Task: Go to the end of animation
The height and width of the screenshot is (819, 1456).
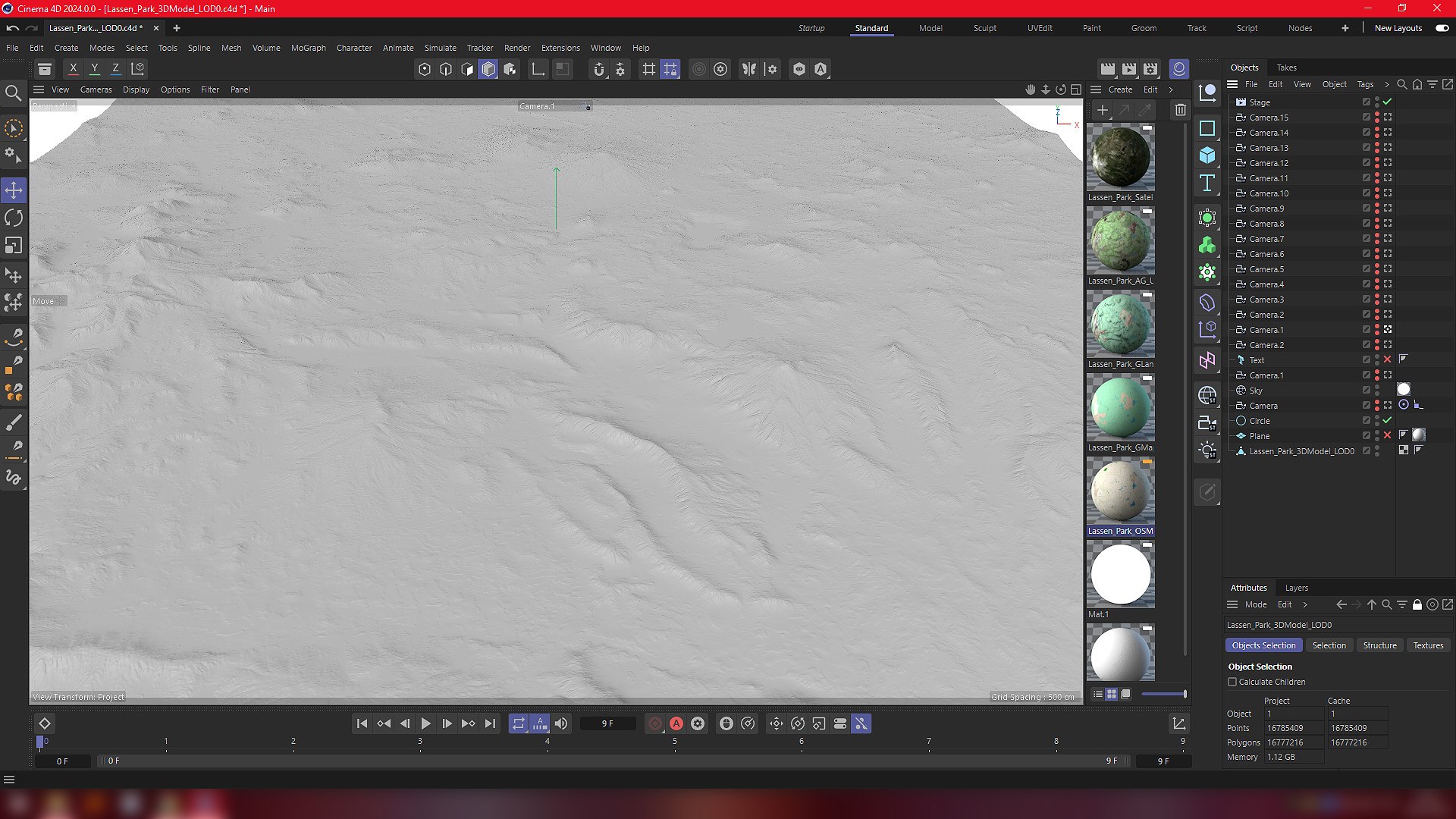Action: [490, 724]
